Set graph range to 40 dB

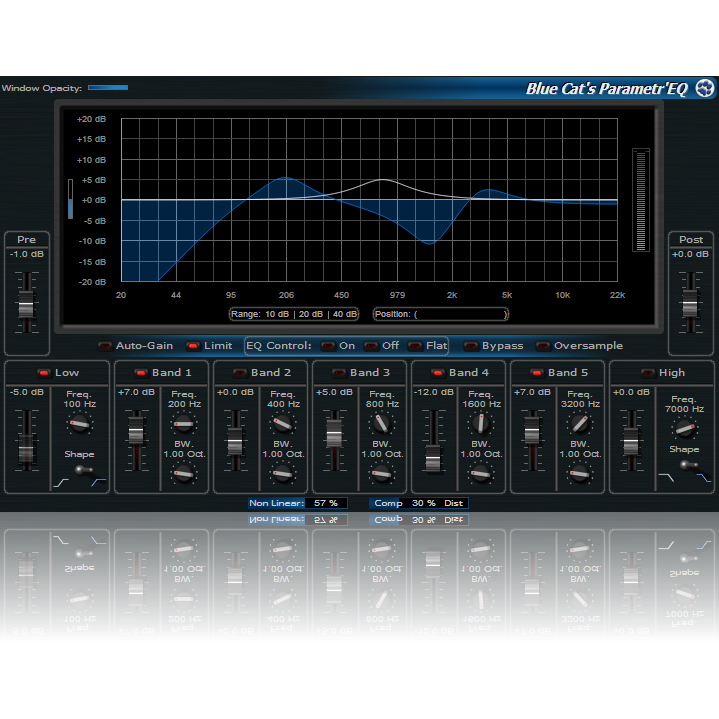click(345, 314)
